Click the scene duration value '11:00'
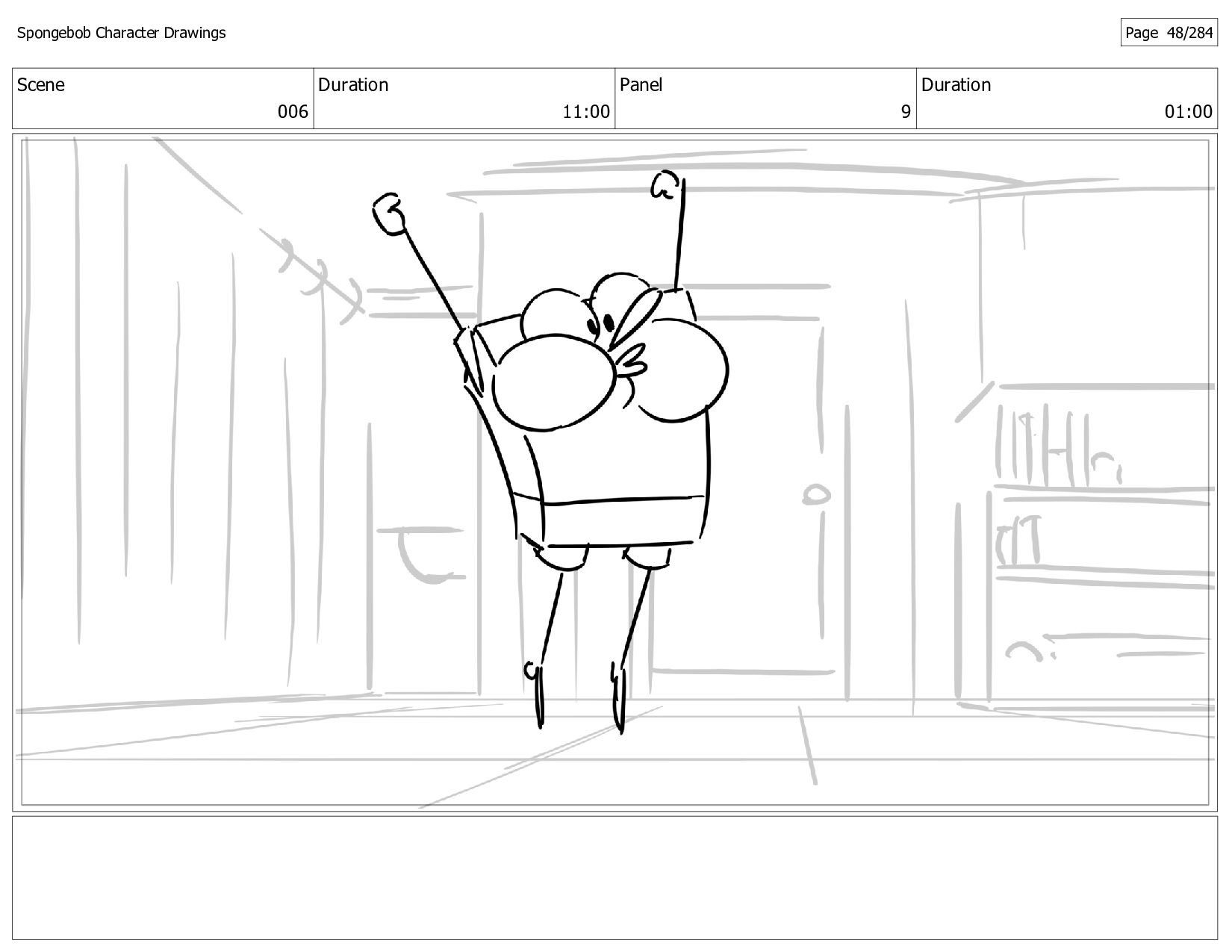This screenshot has height=952, width=1232. click(586, 112)
